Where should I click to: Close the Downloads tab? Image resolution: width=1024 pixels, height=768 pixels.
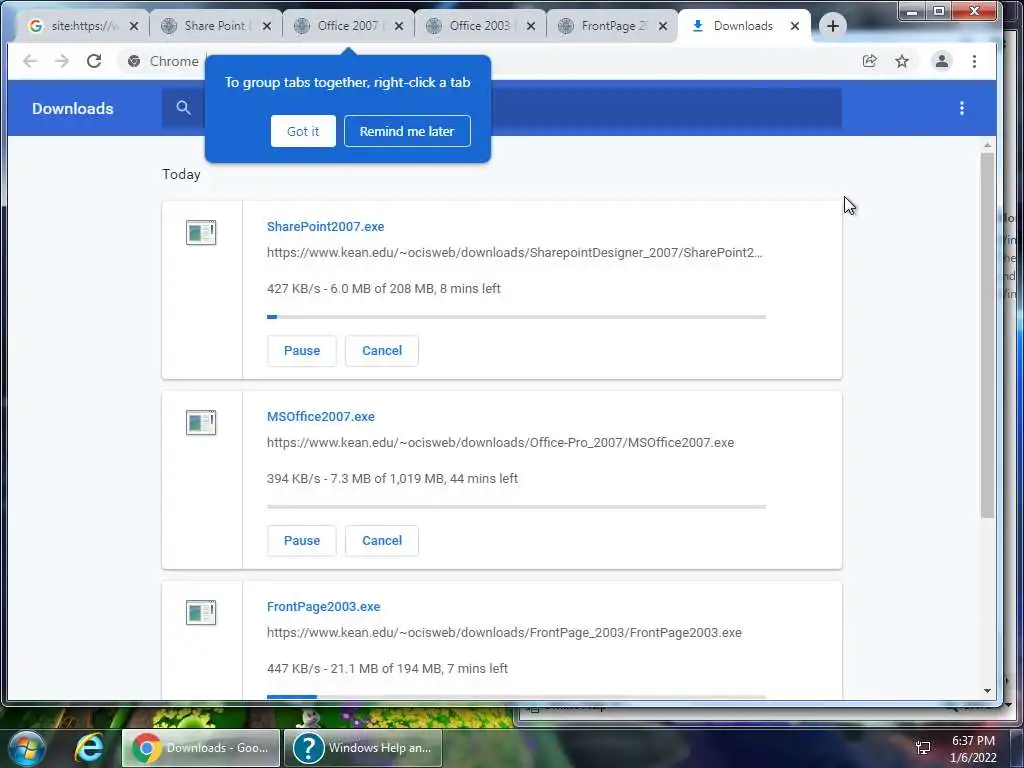pyautogui.click(x=795, y=26)
